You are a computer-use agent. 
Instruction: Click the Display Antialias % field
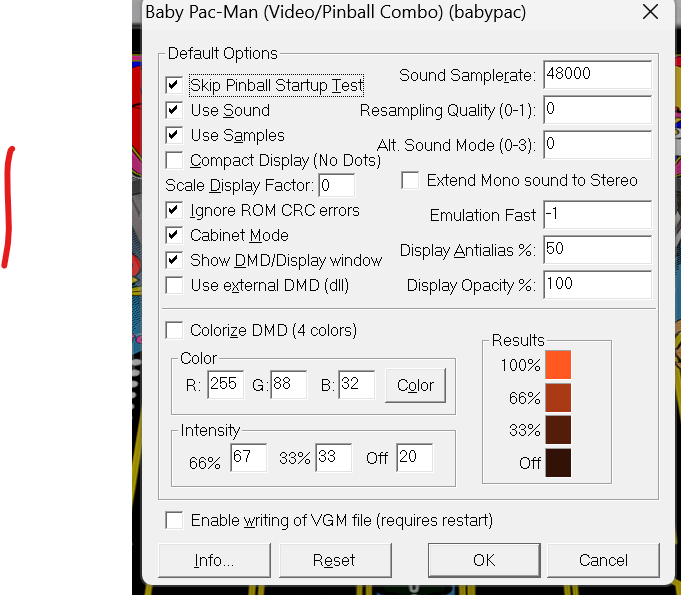tap(597, 250)
